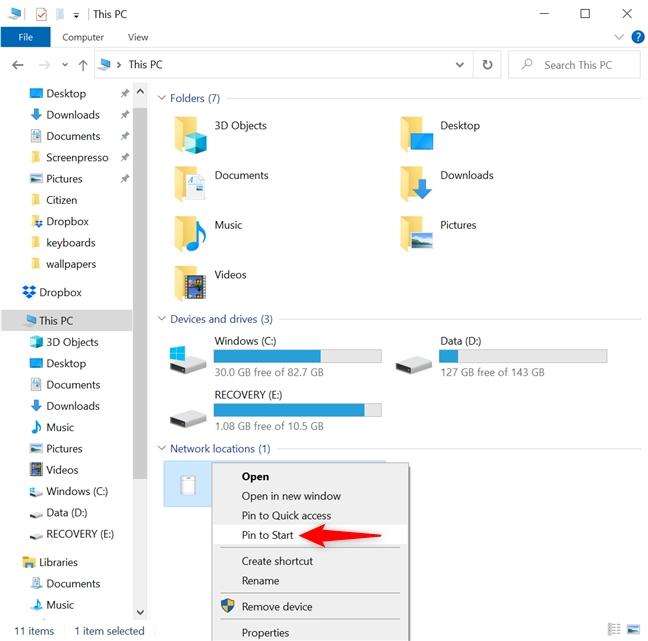
Task: Unpin Documents using its pin icon
Action: [x=124, y=136]
